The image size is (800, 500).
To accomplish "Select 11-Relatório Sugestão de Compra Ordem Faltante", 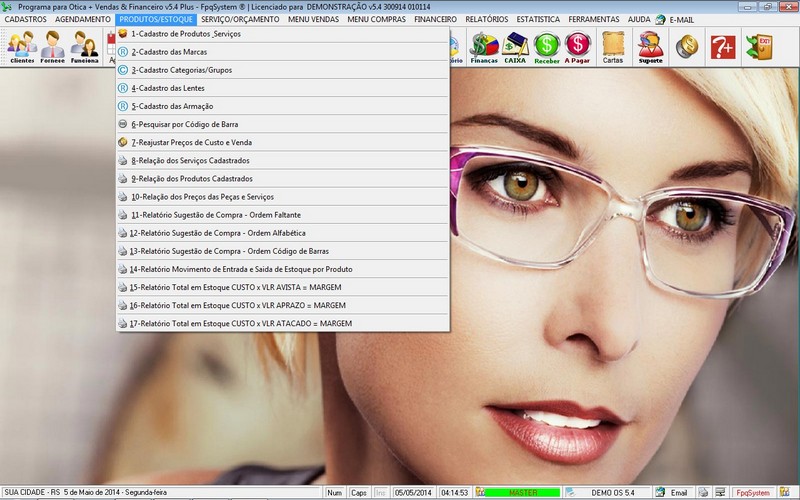I will pos(283,215).
